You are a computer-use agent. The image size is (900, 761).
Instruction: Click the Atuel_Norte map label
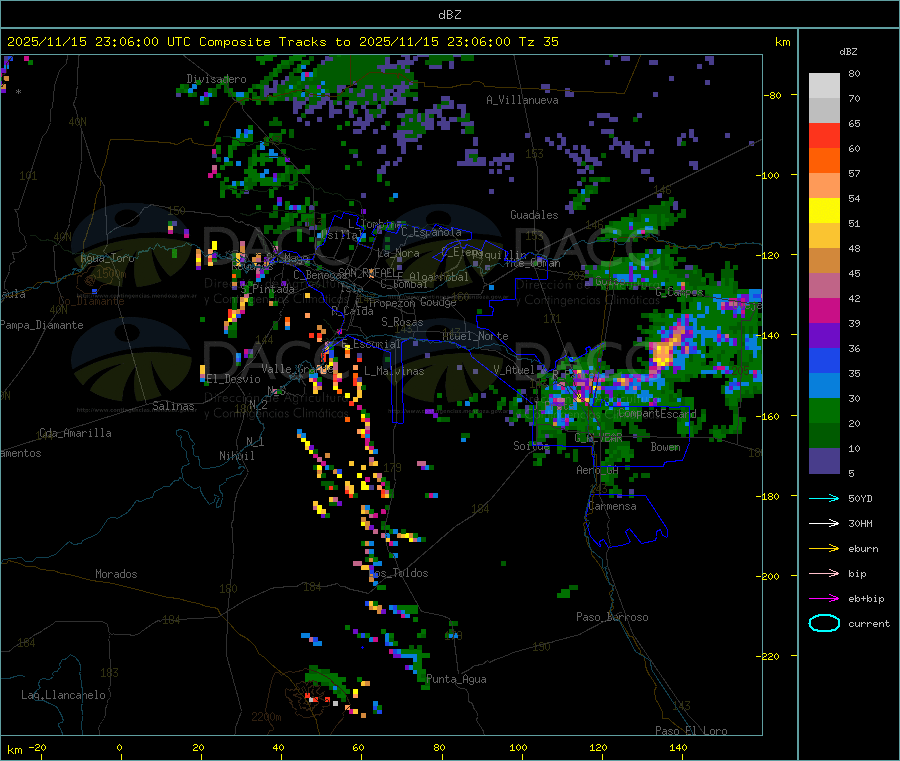click(x=475, y=336)
